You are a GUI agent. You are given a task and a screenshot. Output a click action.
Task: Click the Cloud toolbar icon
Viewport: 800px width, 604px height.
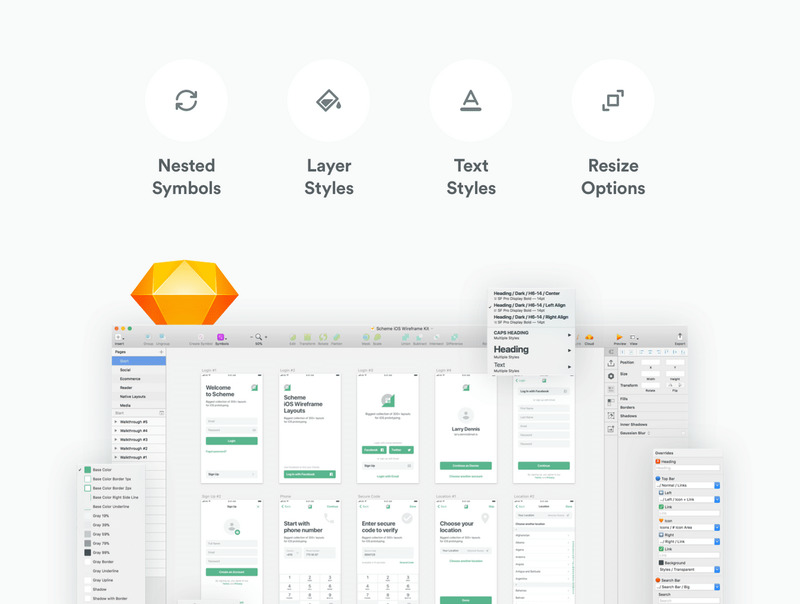589,337
